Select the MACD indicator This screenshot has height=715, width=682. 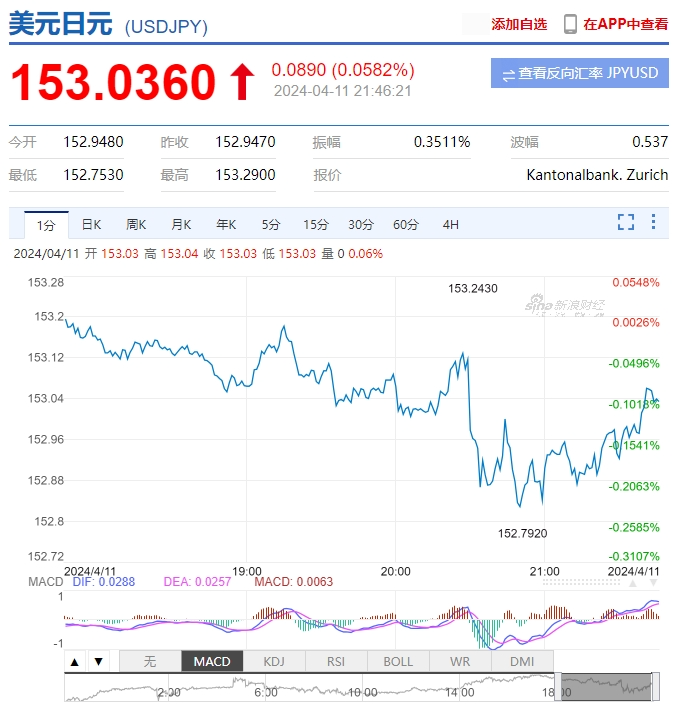212,662
